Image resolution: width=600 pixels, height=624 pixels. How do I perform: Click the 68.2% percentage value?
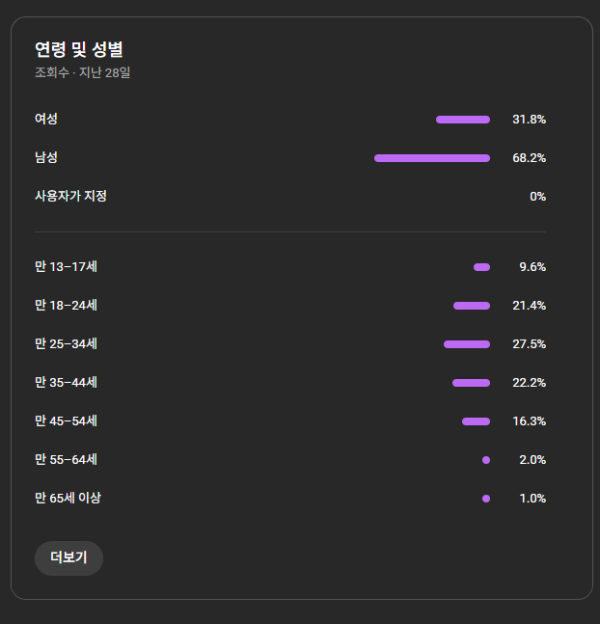tap(529, 158)
